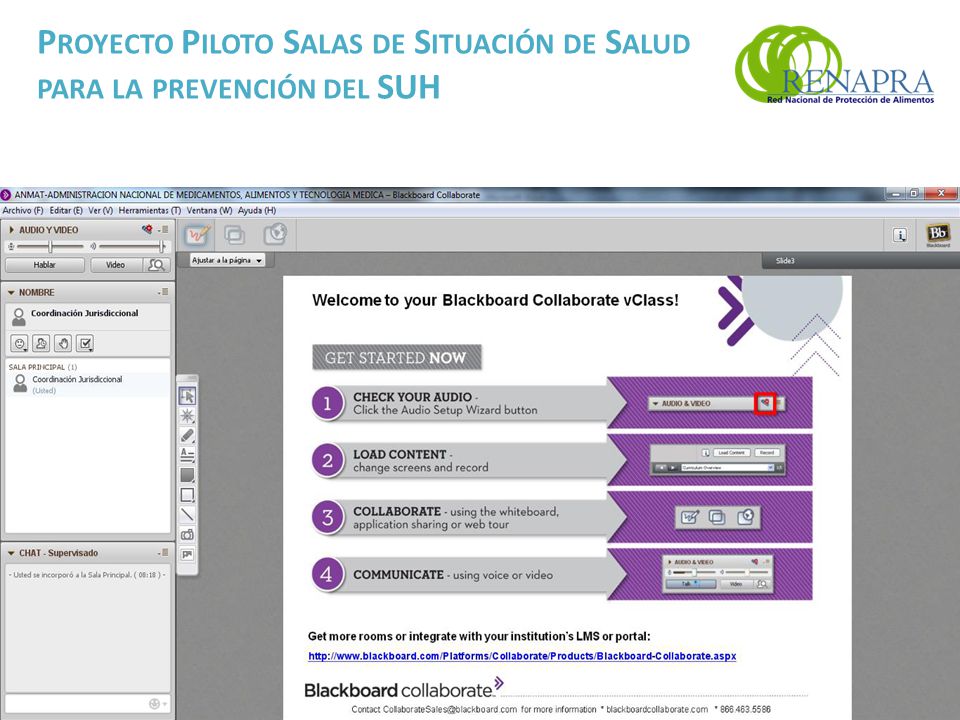Select the empty rectangle shape tool
The image size is (960, 720).
(187, 495)
